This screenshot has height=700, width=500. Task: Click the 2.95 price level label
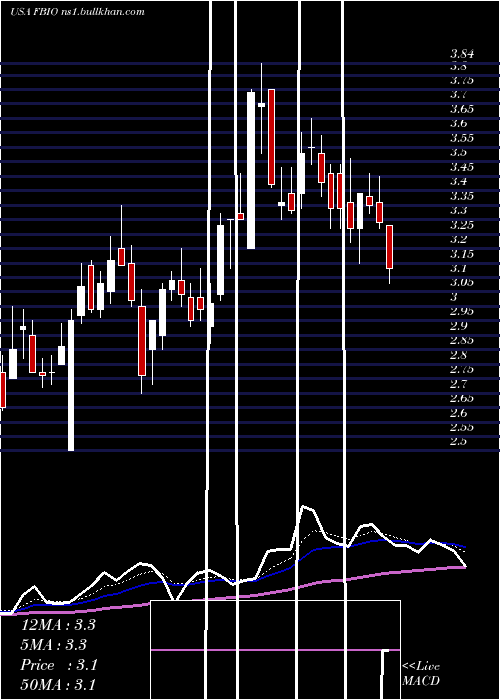point(462,311)
